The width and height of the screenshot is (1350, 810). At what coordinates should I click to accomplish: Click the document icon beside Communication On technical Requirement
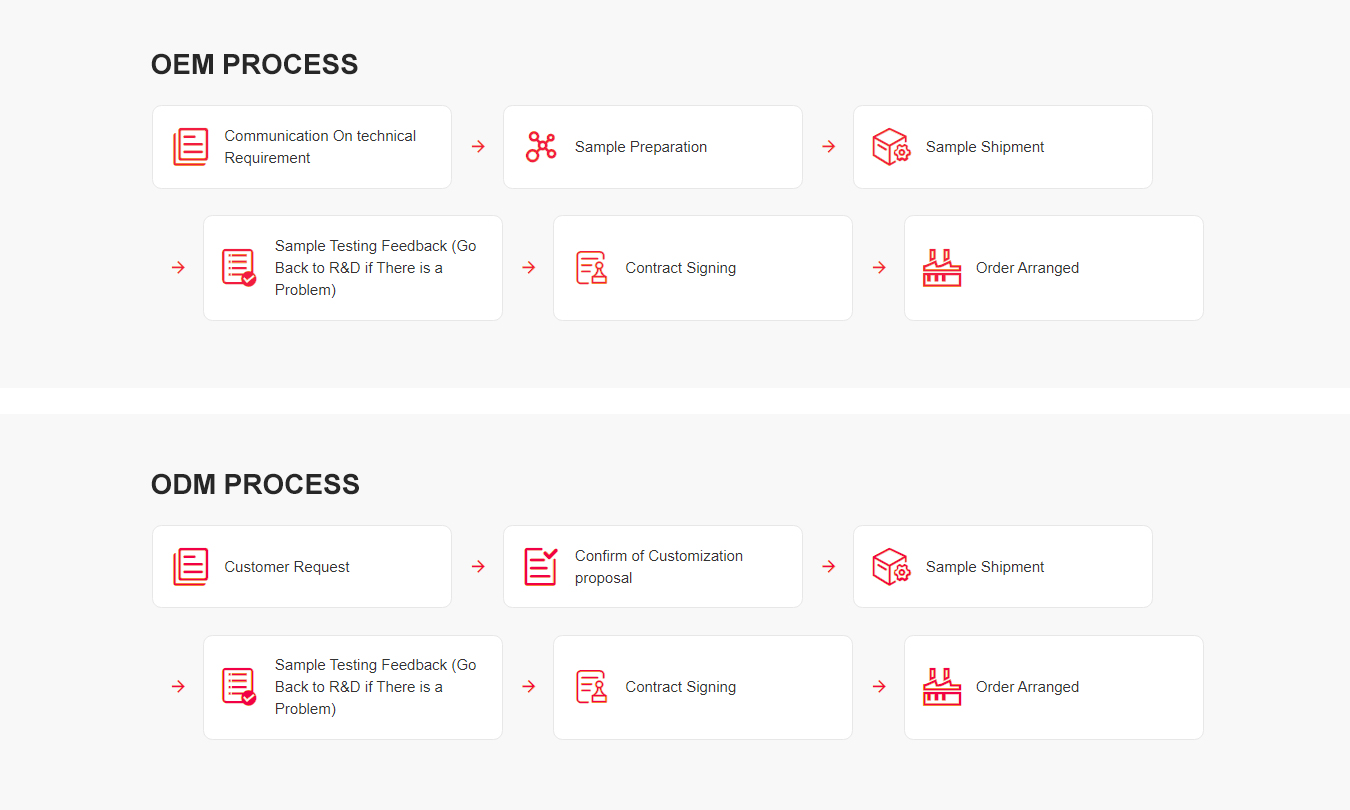coord(190,147)
